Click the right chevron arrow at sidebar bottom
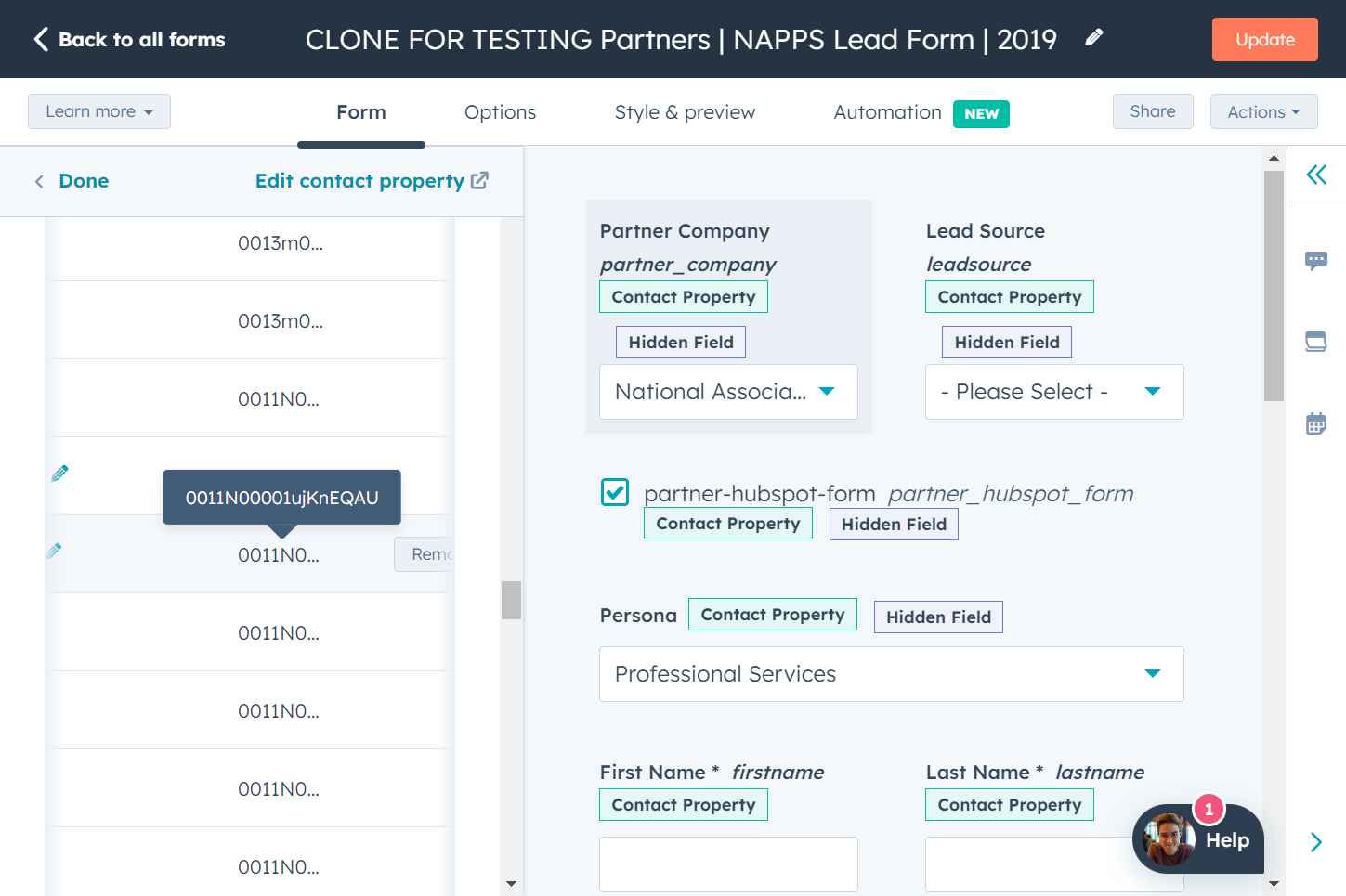 click(1316, 842)
